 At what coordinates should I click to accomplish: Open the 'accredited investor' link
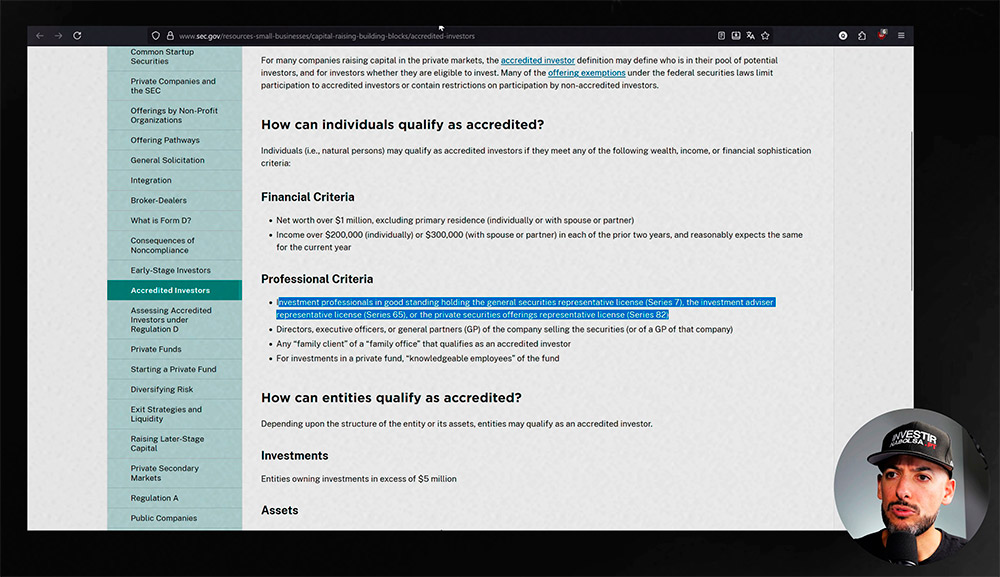pos(538,61)
